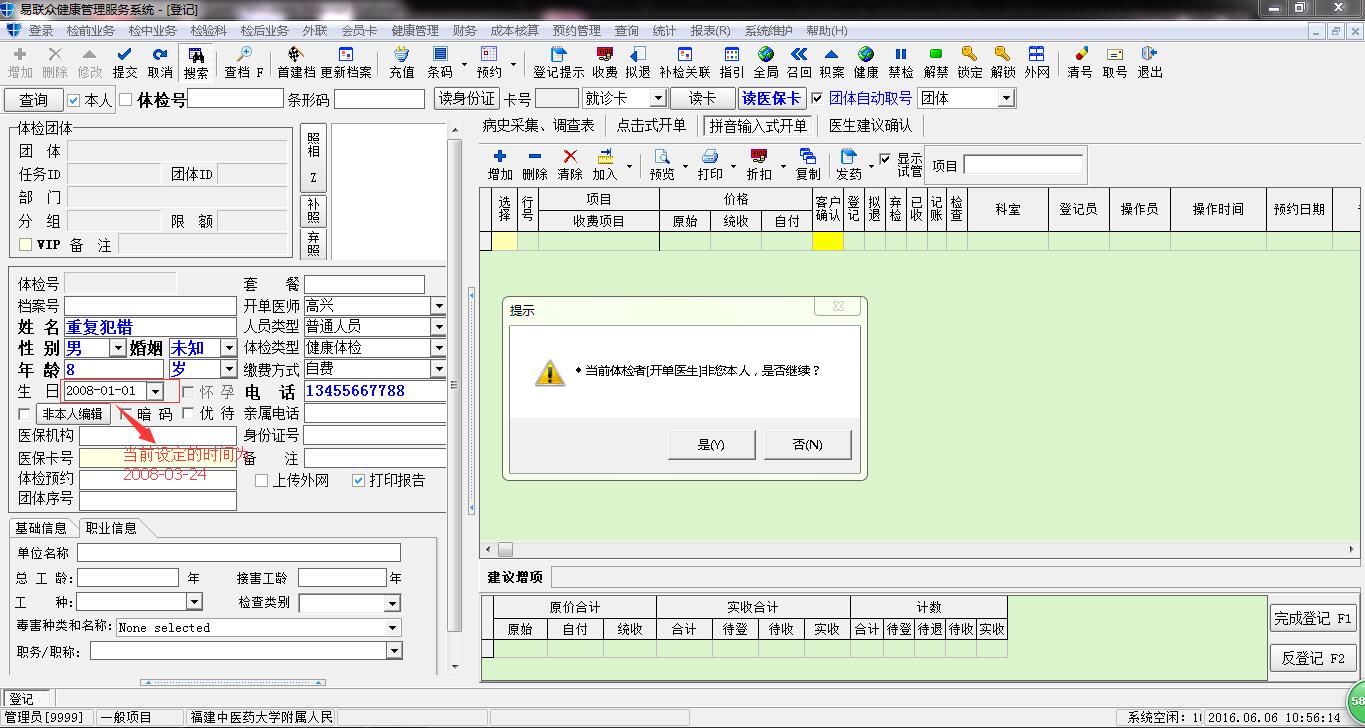Image resolution: width=1365 pixels, height=728 pixels.
Task: Click 否(N) in the prompt dialog
Action: tap(807, 445)
